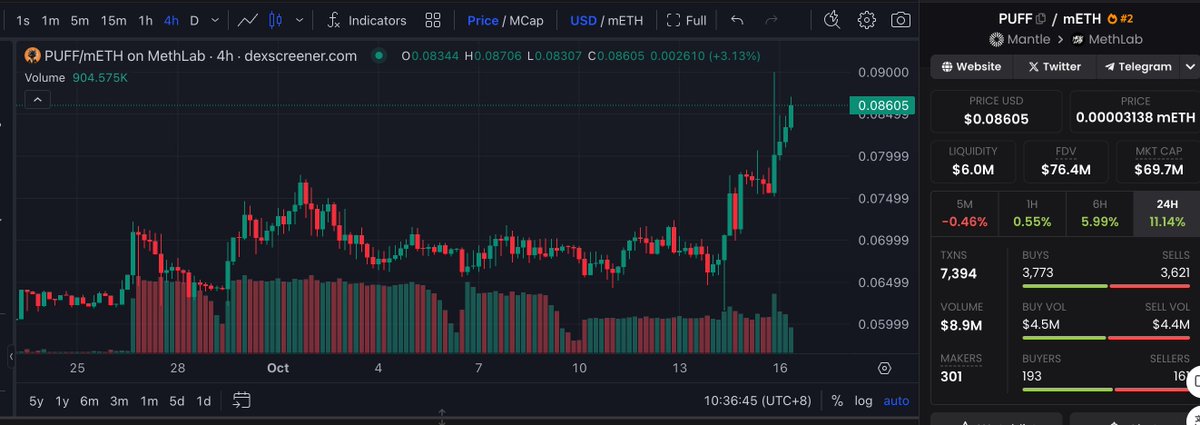Select the 6H stats period tab

coord(1100,213)
